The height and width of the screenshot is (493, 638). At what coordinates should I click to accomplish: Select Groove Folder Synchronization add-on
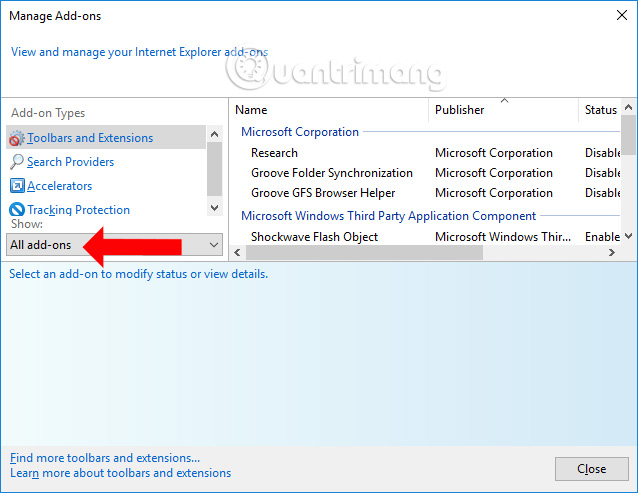click(x=426, y=173)
